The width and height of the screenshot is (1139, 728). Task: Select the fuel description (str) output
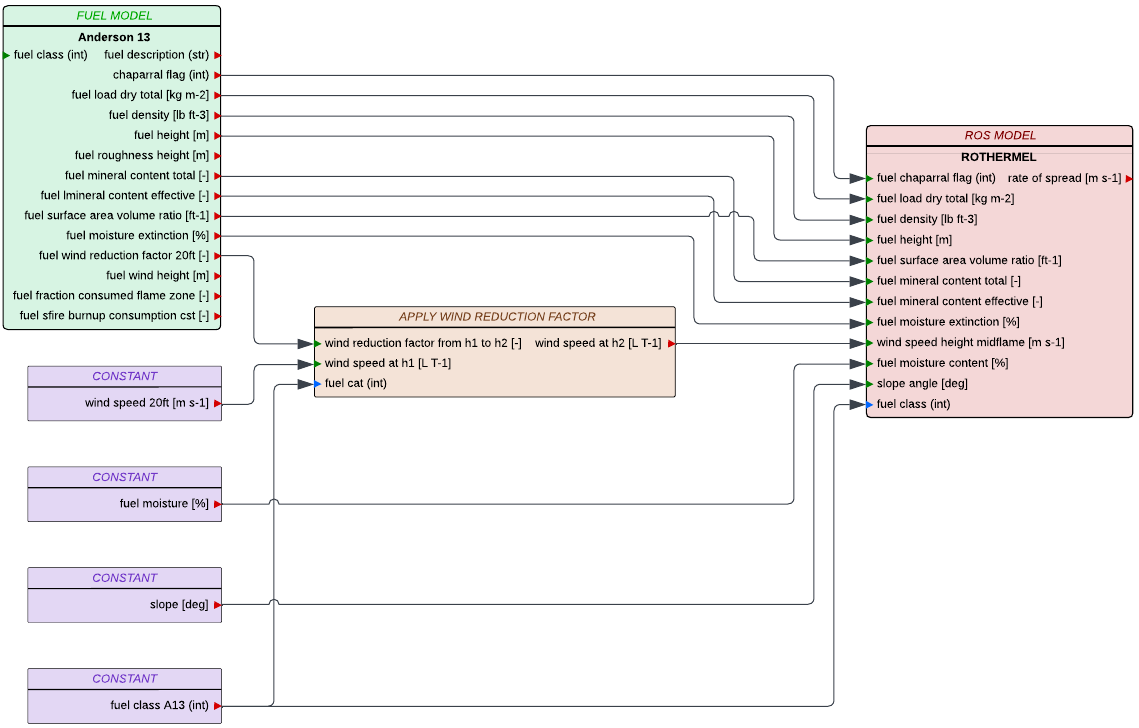tap(156, 55)
